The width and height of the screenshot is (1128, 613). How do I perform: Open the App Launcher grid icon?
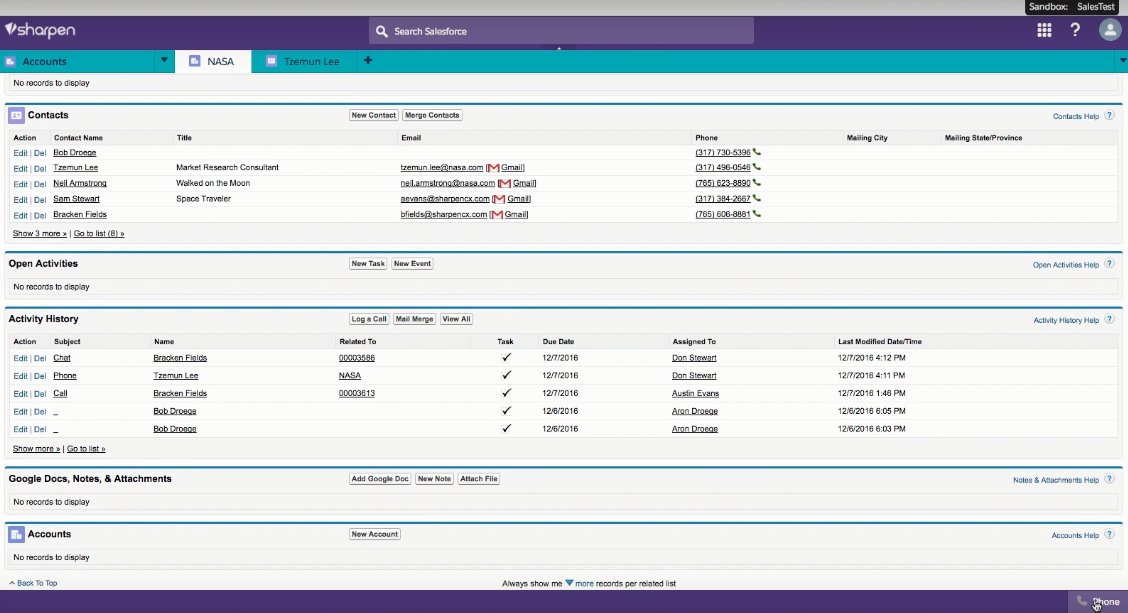[1044, 30]
